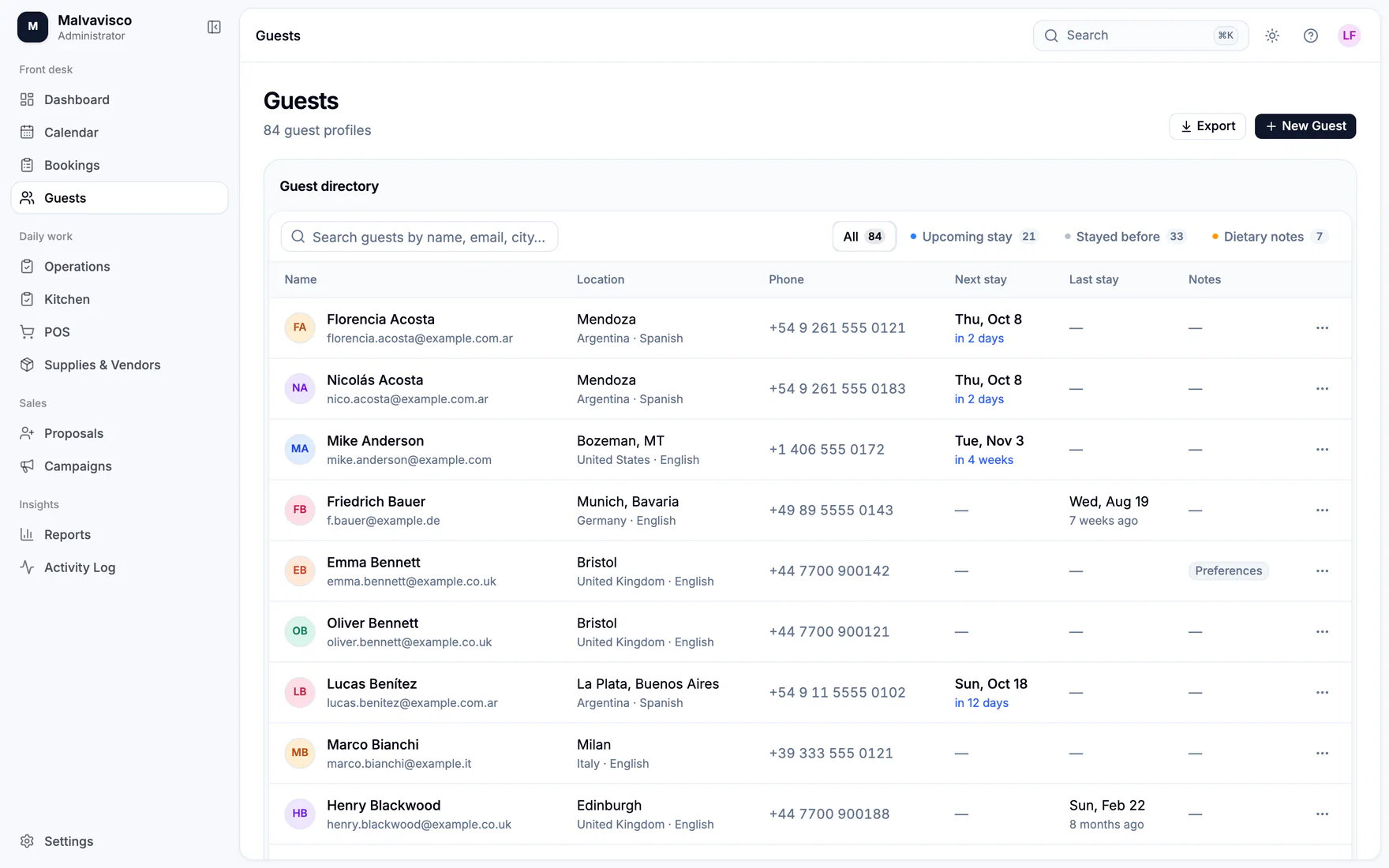Filter by Upcoming stay tab
This screenshot has width=1389, height=868.
974,237
